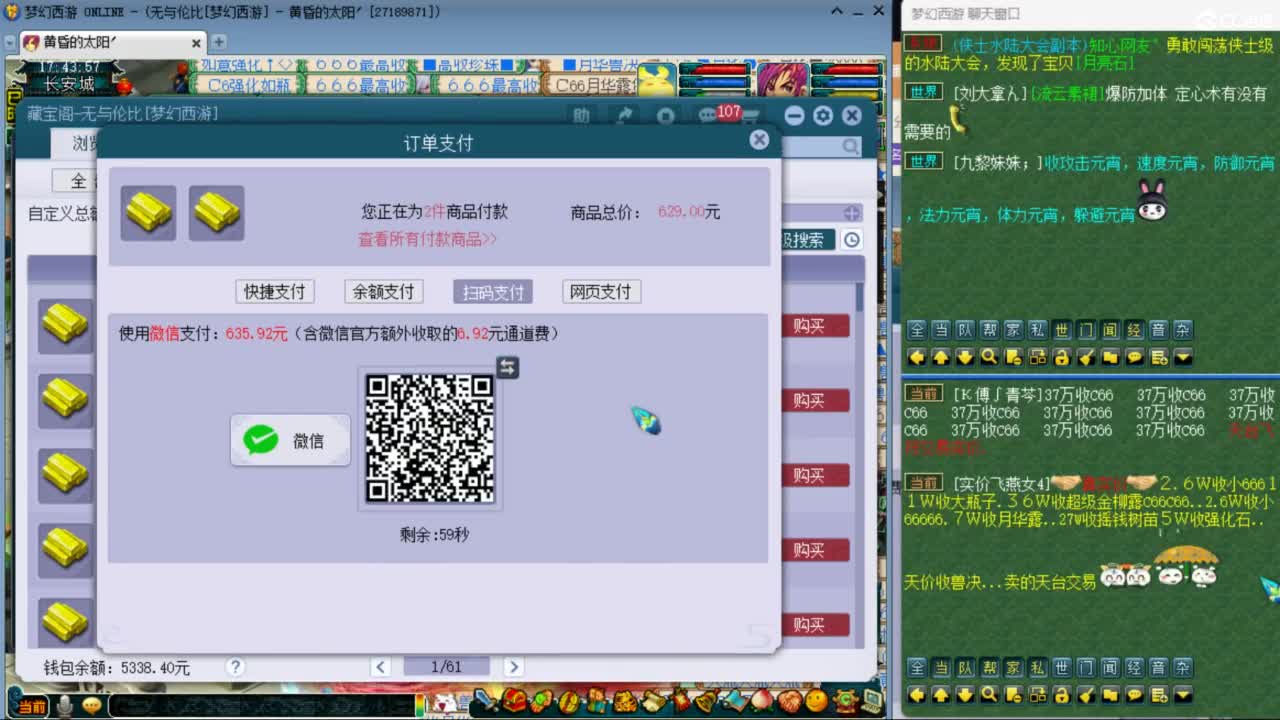Image resolution: width=1280 pixels, height=720 pixels.
Task: Toggle 帮 channel in world-chat pane
Action: pyautogui.click(x=989, y=330)
